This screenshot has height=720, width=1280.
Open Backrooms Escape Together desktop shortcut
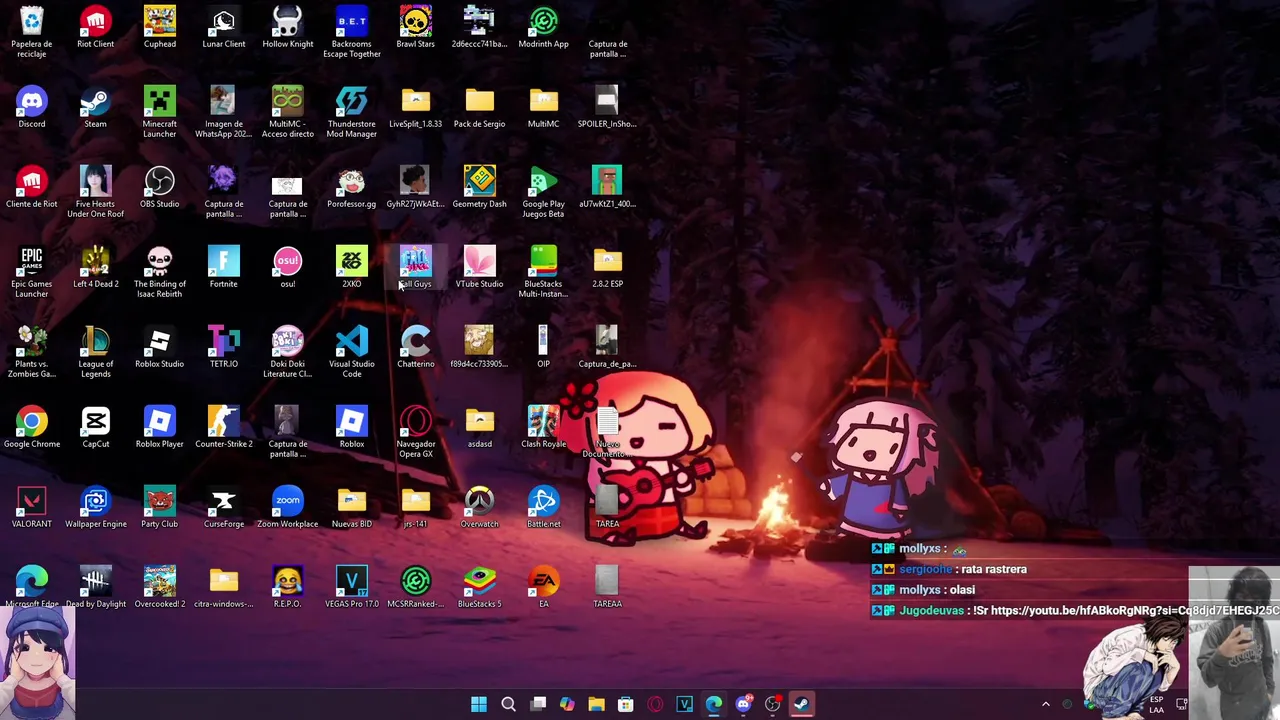(x=352, y=31)
